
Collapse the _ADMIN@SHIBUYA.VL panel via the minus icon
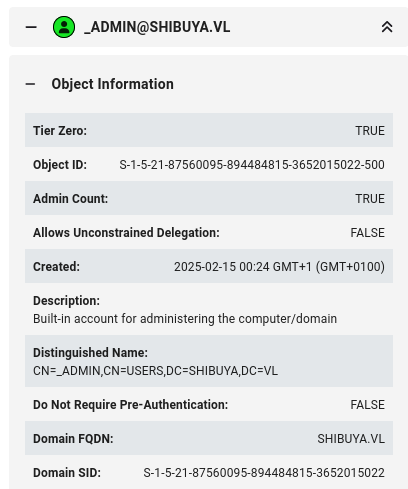(x=31, y=27)
